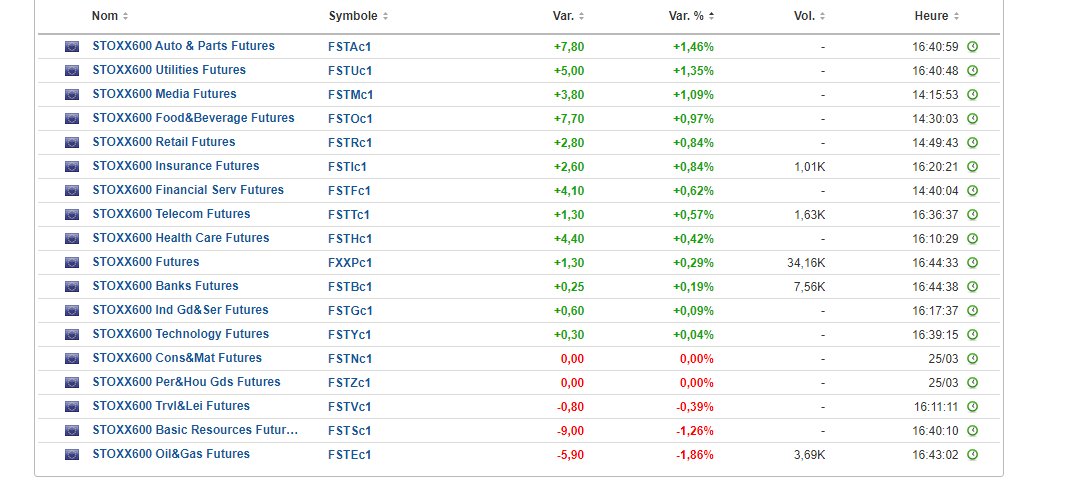
Task: Click the clock icon on Oil&Gas Futures row
Action: [x=972, y=455]
